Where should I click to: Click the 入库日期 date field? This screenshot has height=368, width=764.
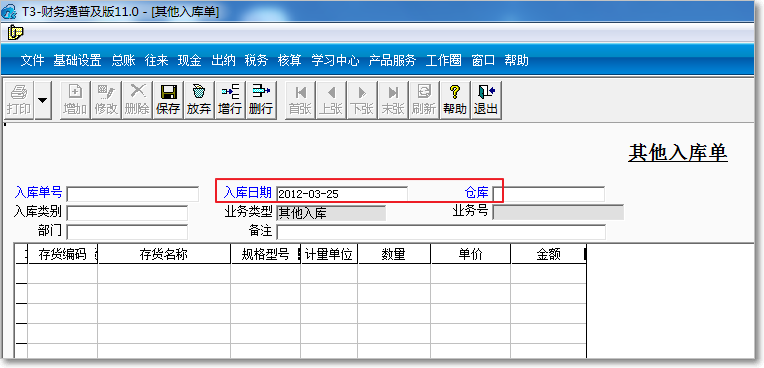(x=342, y=194)
